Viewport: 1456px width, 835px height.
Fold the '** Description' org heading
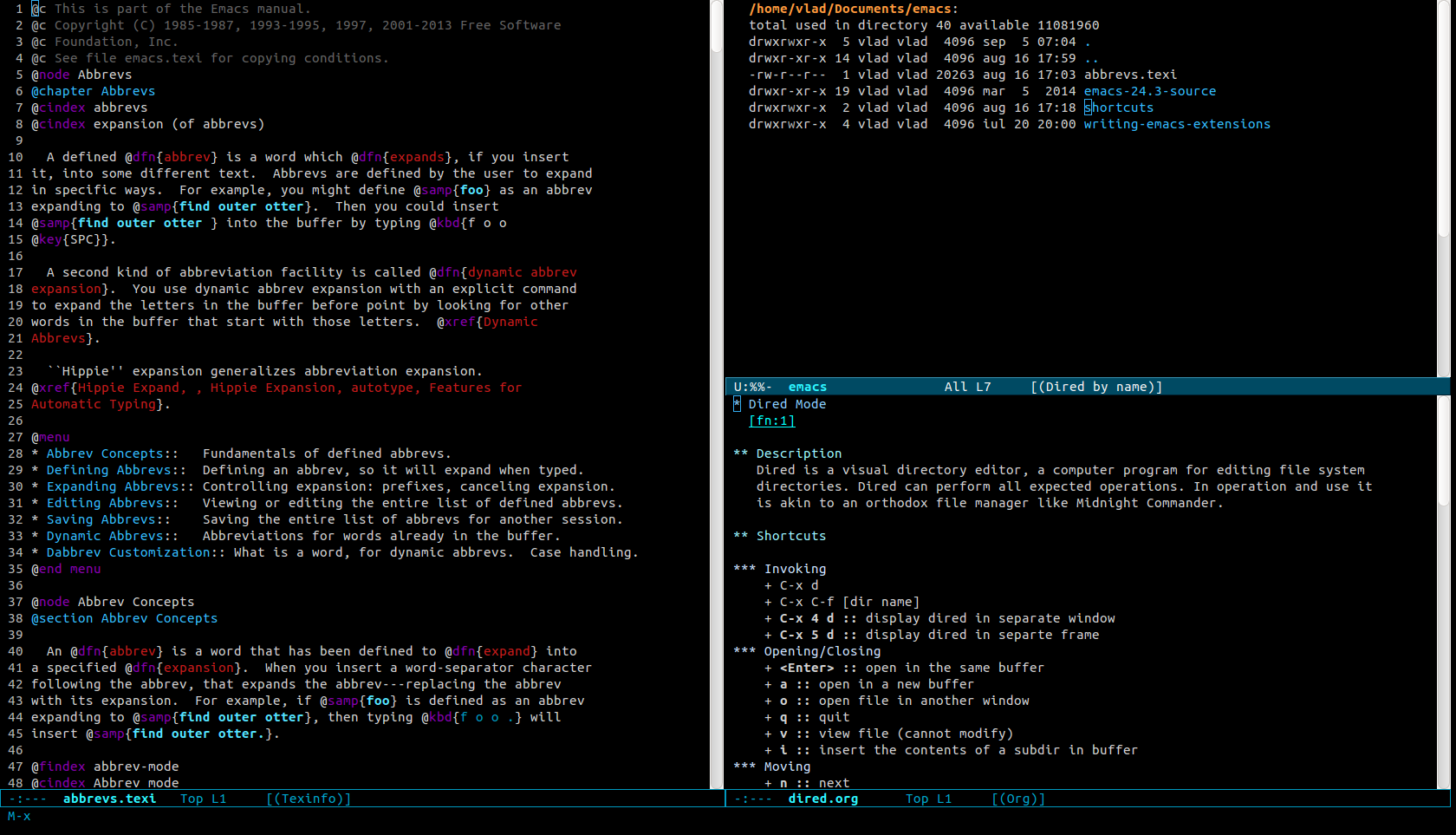tap(788, 453)
